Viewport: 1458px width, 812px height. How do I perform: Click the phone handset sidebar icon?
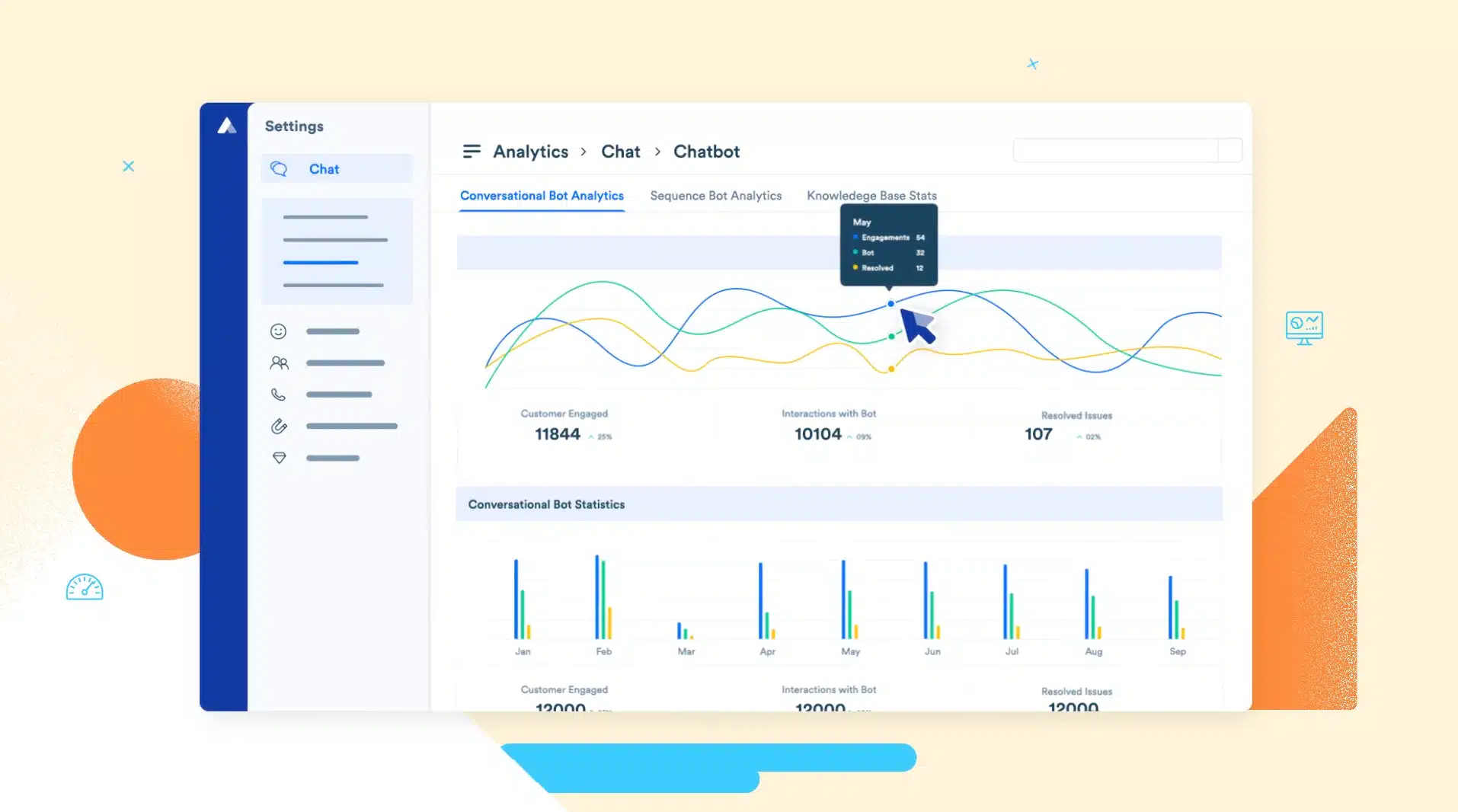click(x=278, y=395)
